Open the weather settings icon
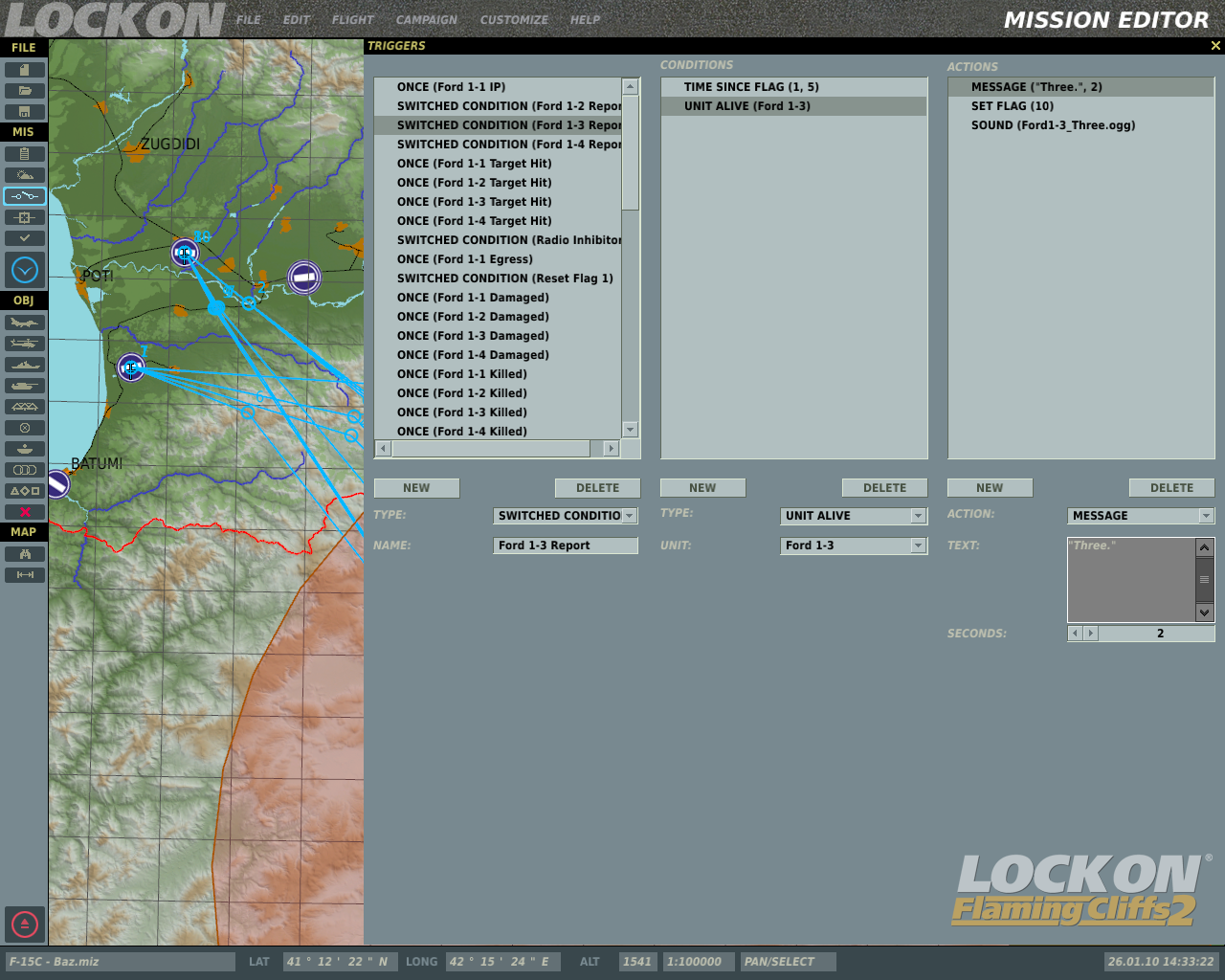Screen dimensions: 1225x980 point(25,175)
